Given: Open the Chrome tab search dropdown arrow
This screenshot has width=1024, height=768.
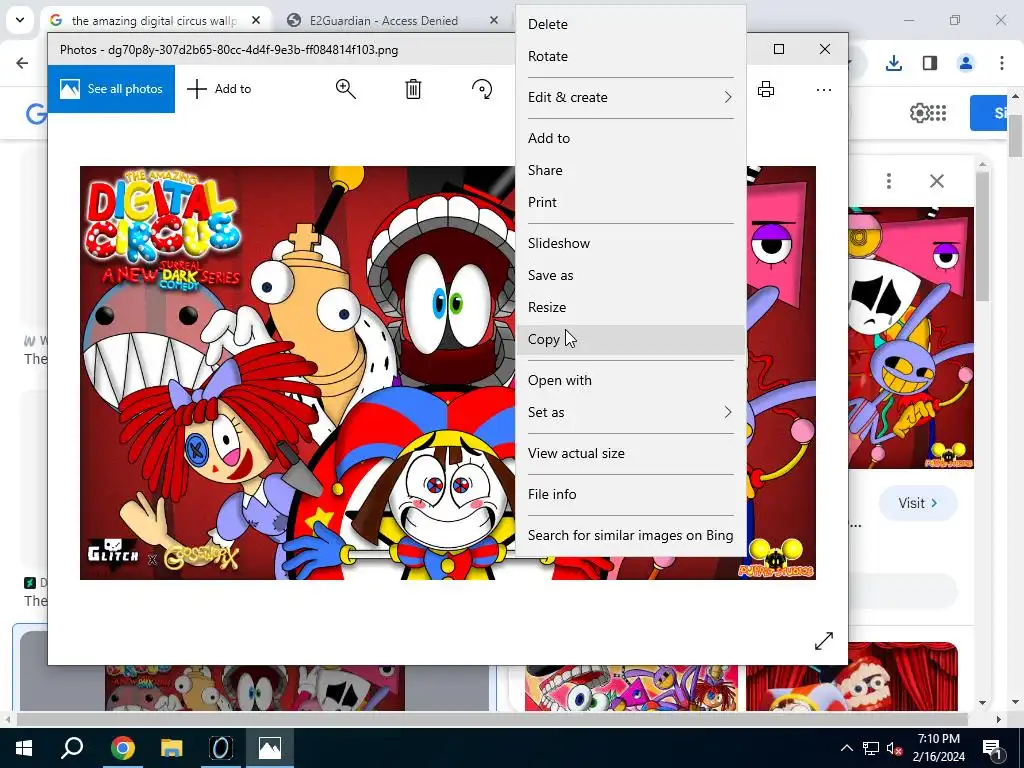Looking at the screenshot, I should [x=20, y=20].
